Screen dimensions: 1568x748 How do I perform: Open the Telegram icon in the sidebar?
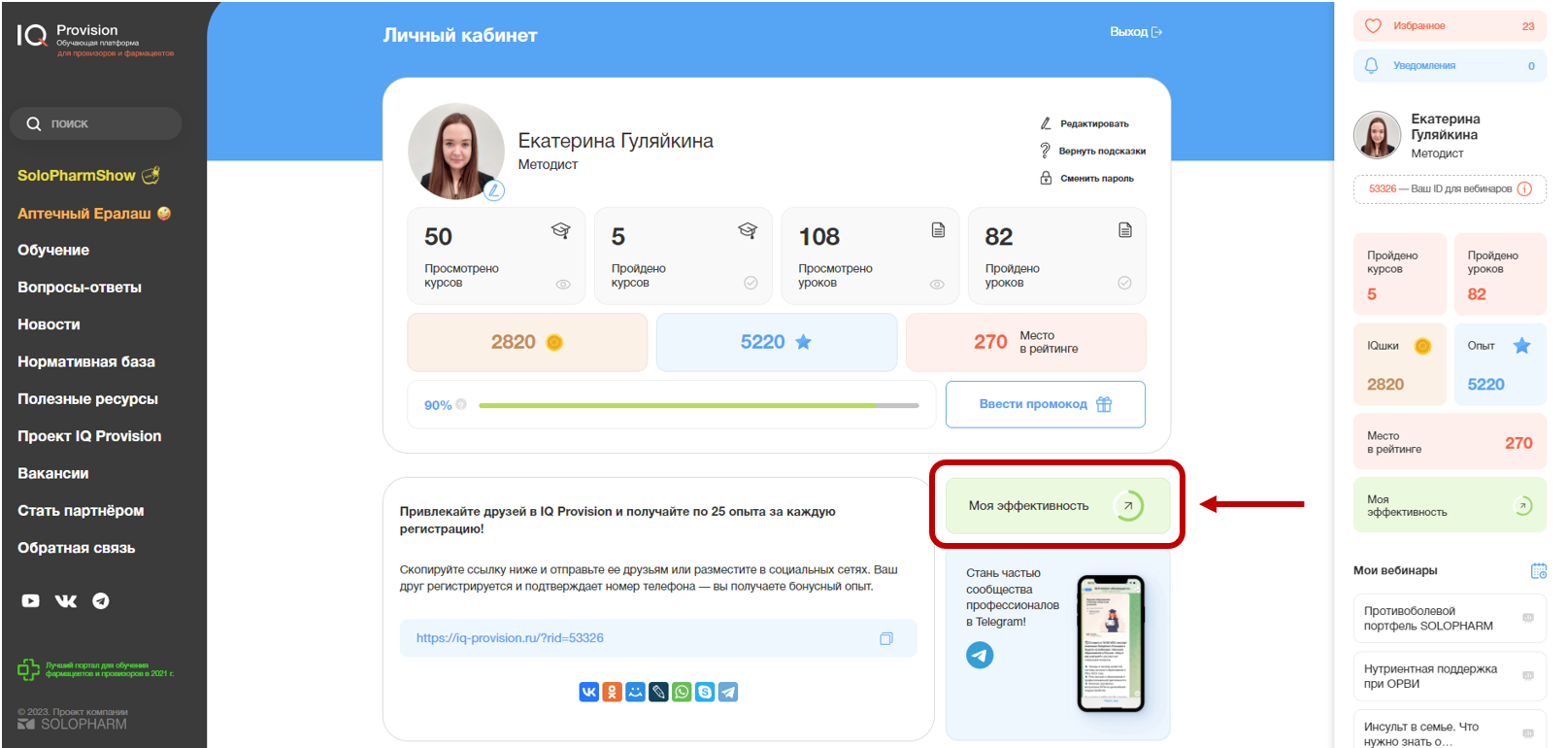click(101, 600)
